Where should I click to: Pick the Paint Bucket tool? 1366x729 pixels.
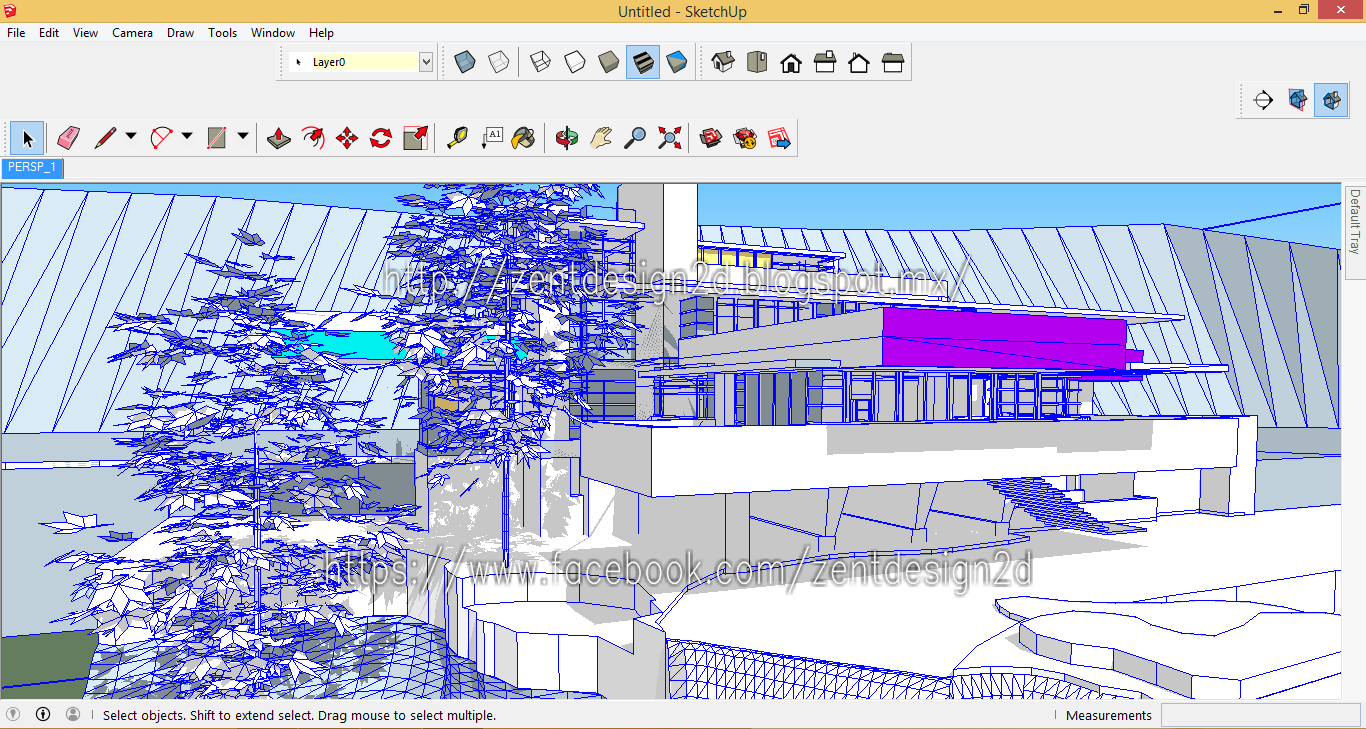point(524,138)
